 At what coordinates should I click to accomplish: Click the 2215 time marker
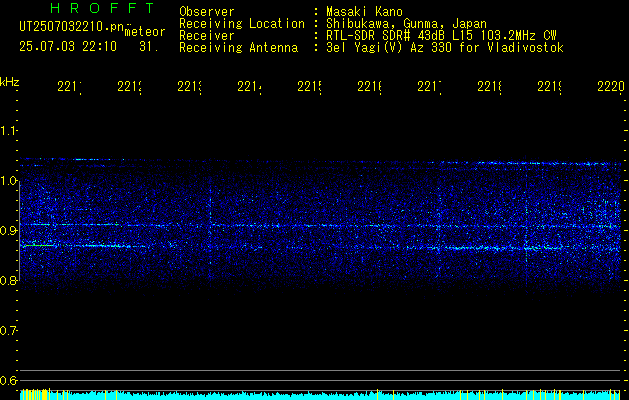[310, 87]
